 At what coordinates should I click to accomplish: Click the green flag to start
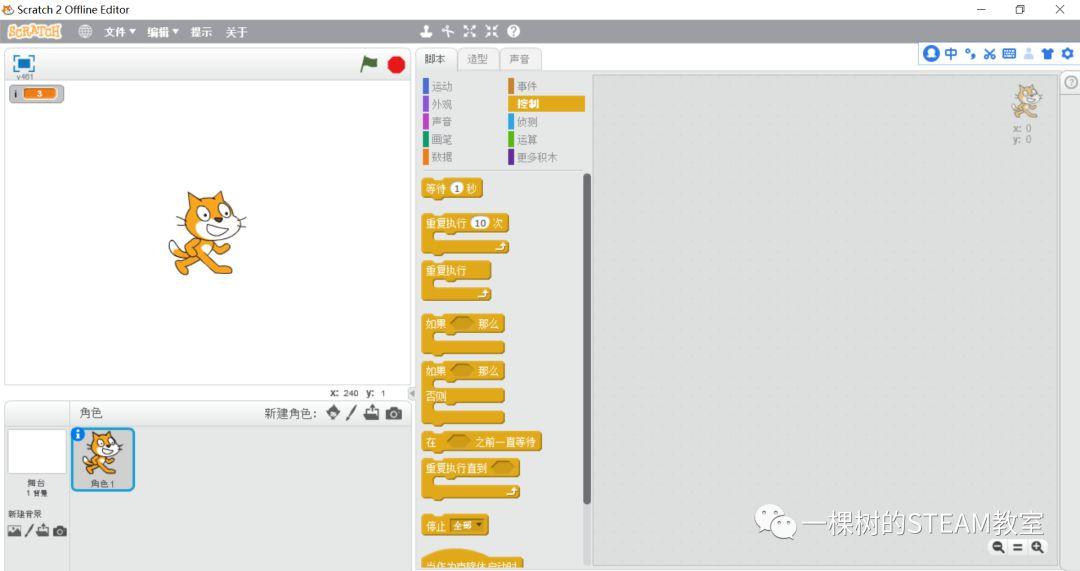click(x=369, y=64)
